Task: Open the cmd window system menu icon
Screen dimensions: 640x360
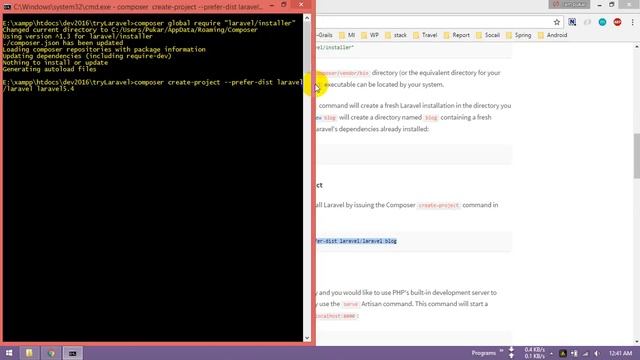Action: pyautogui.click(x=7, y=7)
